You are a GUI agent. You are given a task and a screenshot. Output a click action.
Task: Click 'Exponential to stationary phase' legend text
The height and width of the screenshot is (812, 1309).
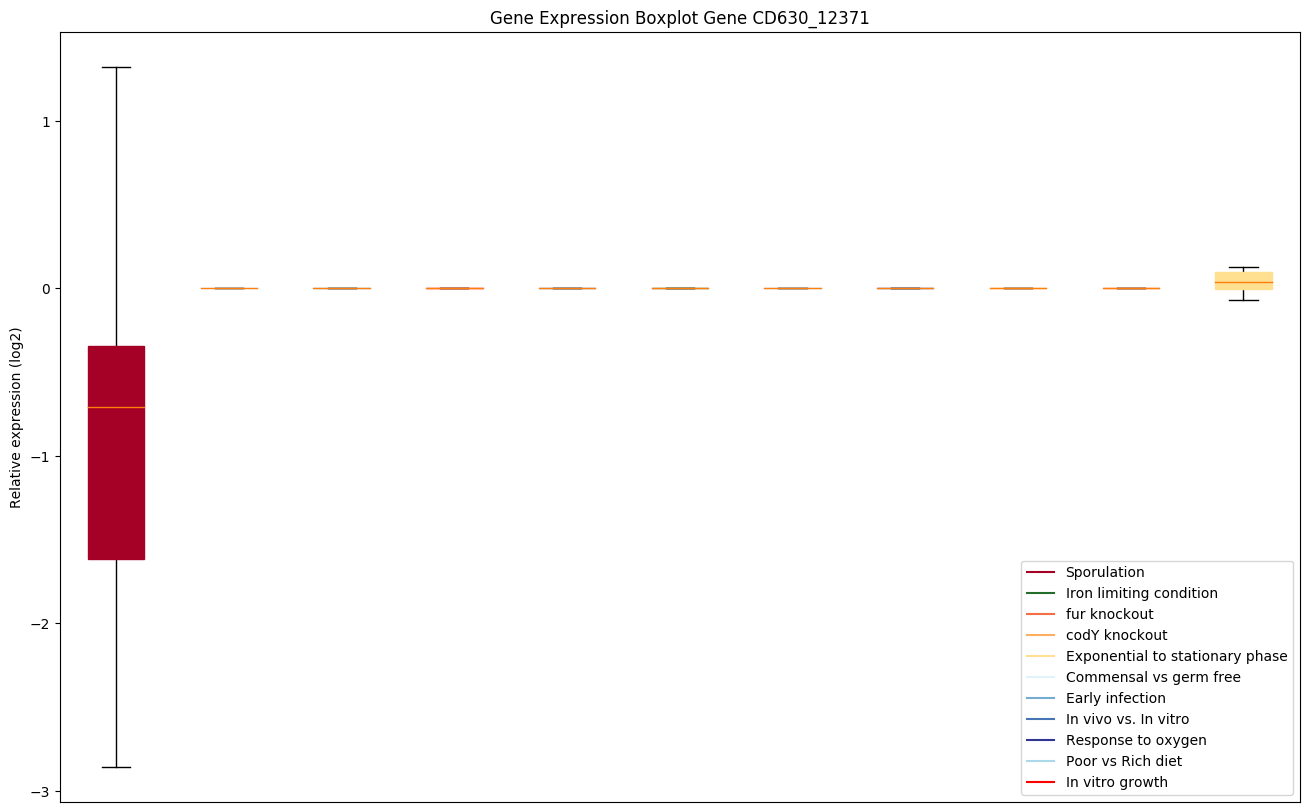click(1176, 657)
